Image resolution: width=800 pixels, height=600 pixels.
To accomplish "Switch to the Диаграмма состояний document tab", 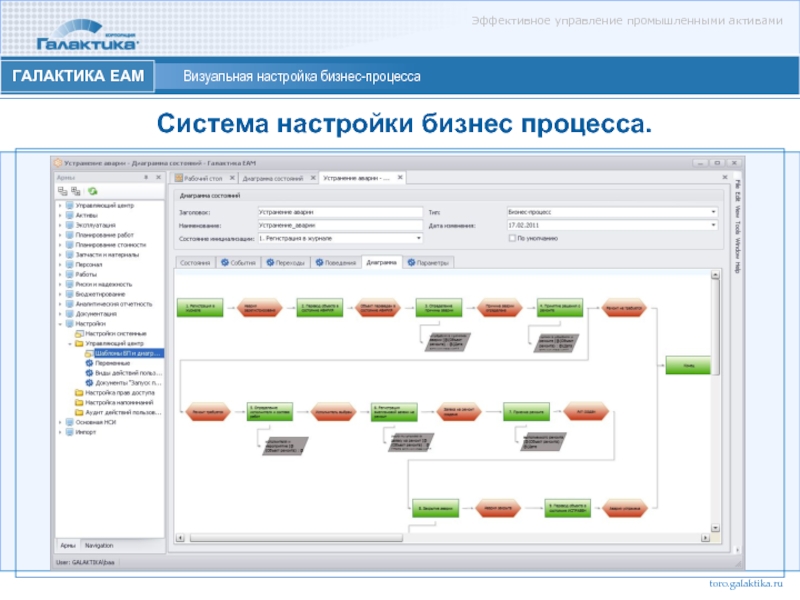I will pyautogui.click(x=273, y=178).
